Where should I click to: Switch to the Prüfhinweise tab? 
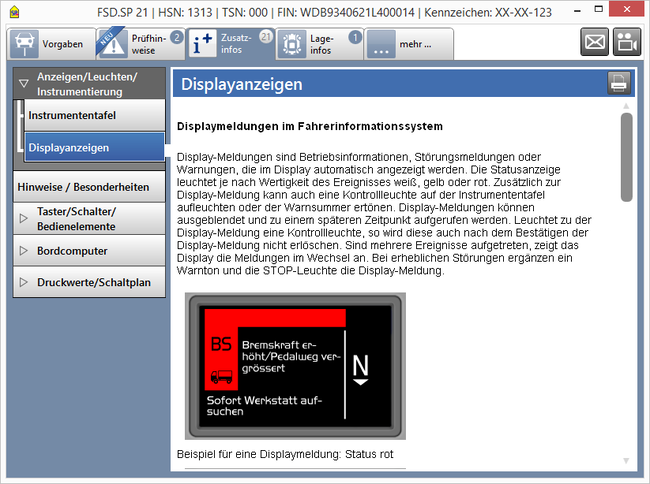point(141,44)
